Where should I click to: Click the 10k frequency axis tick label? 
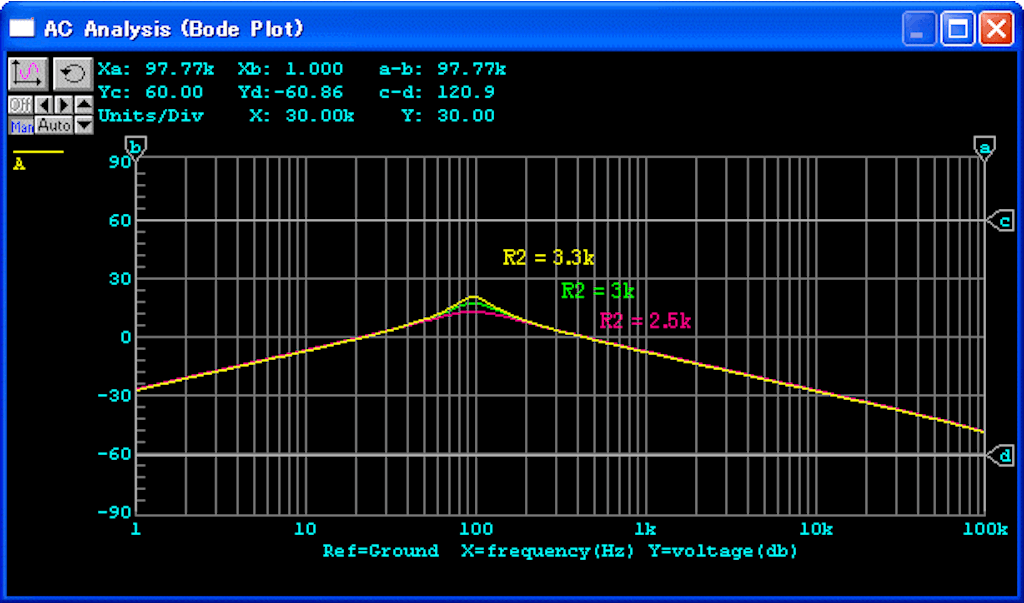(816, 529)
